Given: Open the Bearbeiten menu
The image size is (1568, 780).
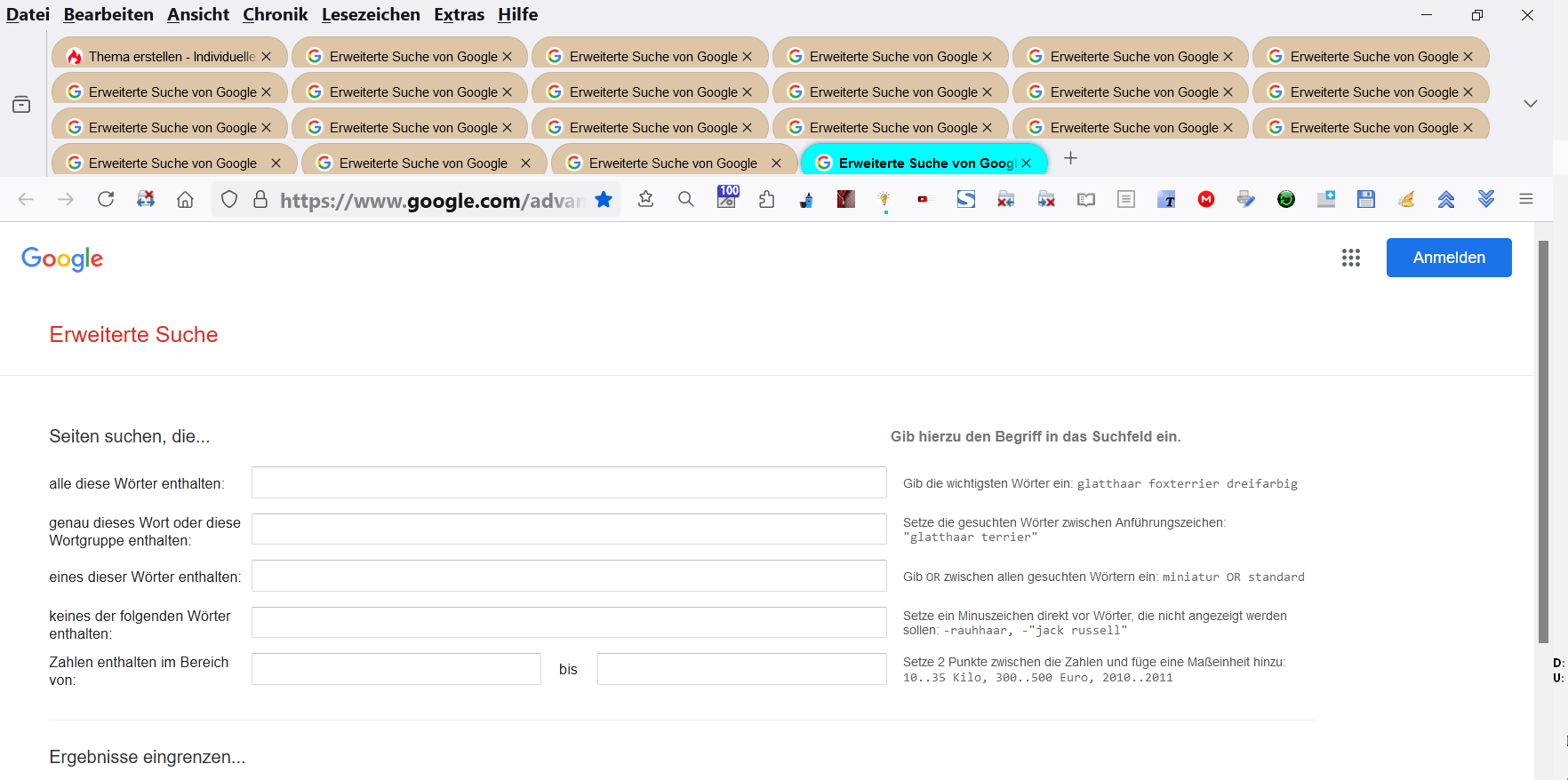Looking at the screenshot, I should [x=108, y=14].
